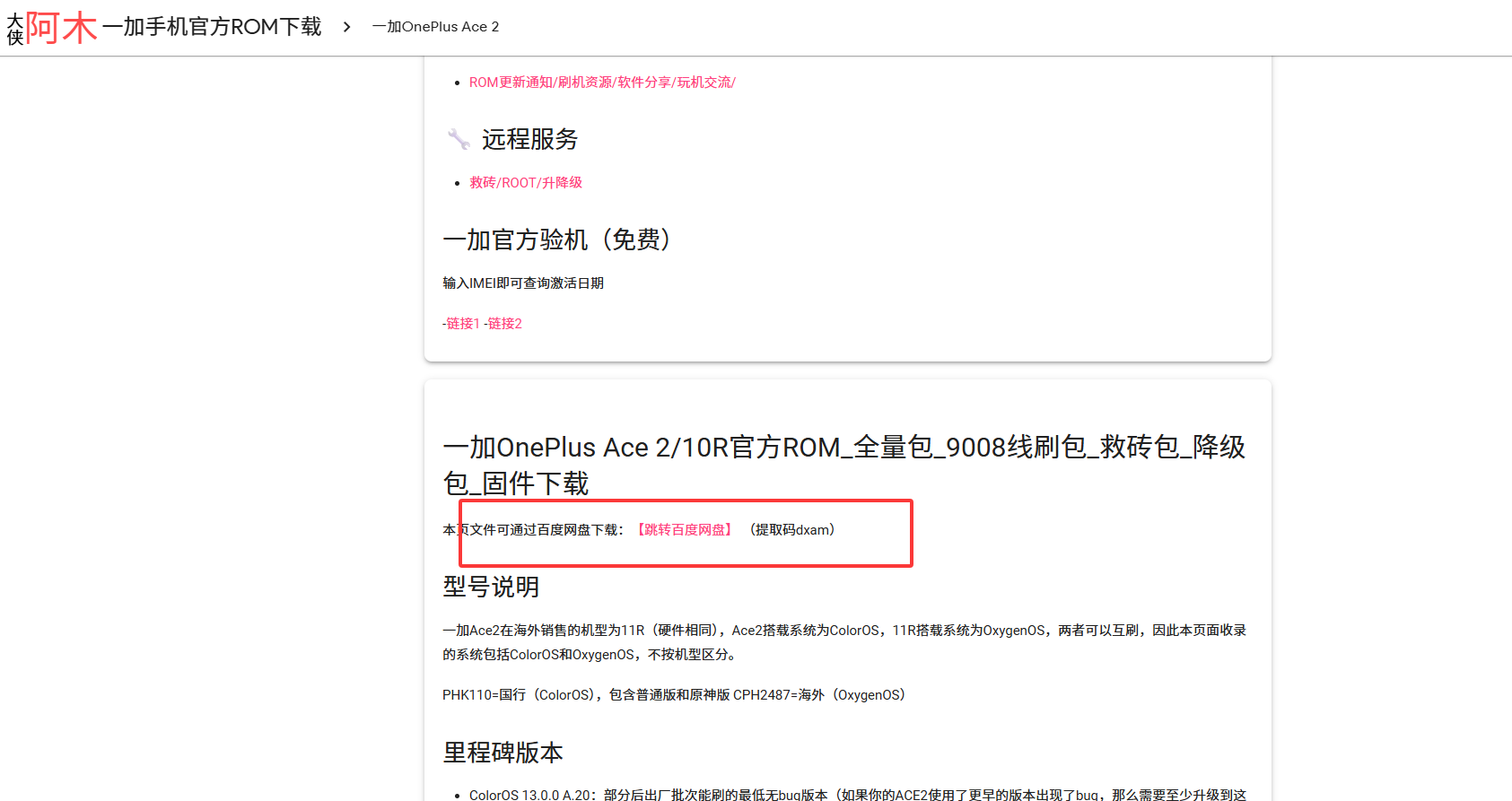Click the 提取码dxam extraction code text
Image resolution: width=1512 pixels, height=801 pixels.
(x=792, y=530)
